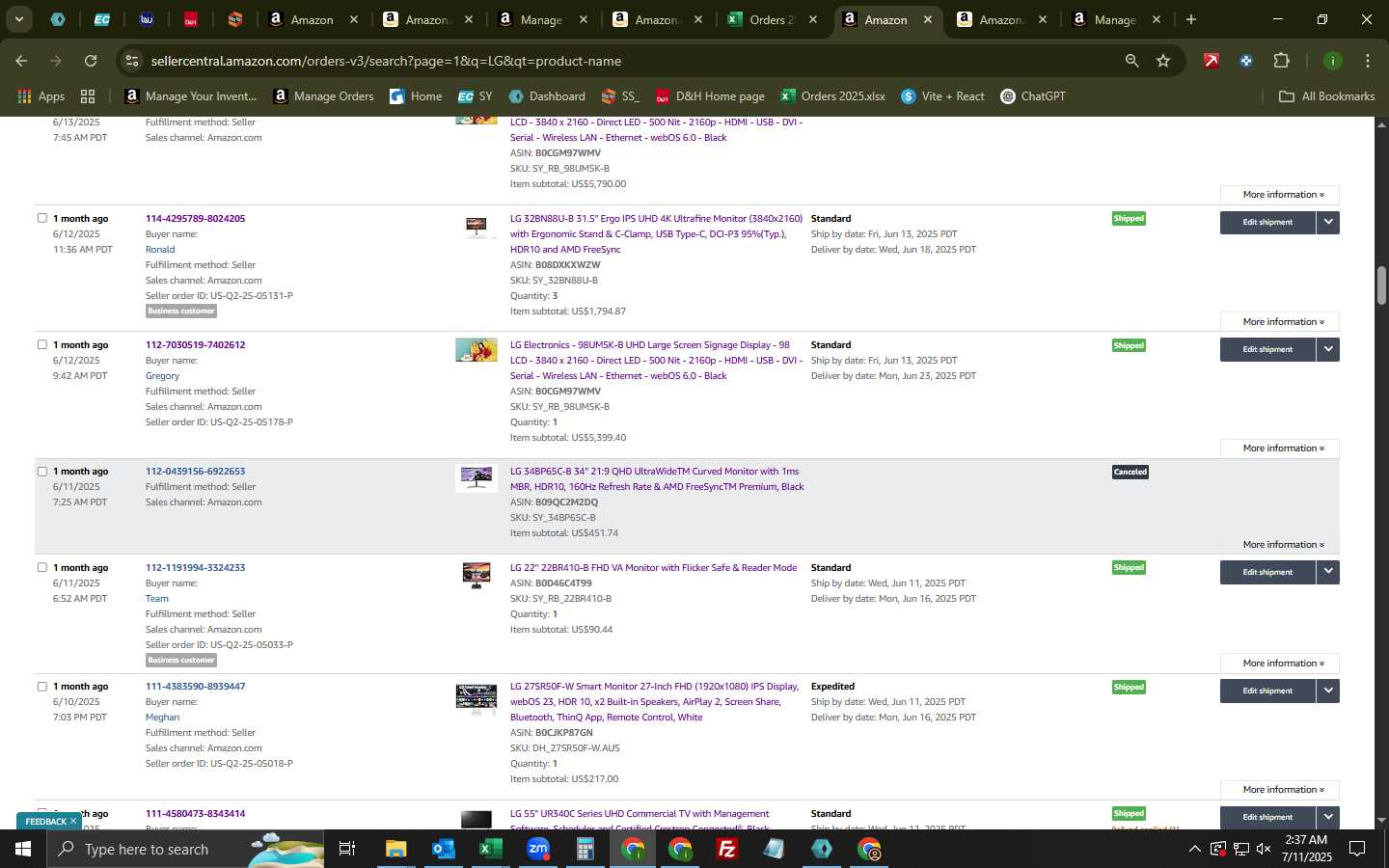Open dropdown next to Edit shipment for Ronald's order
This screenshot has height=868, width=1389.
[1328, 222]
